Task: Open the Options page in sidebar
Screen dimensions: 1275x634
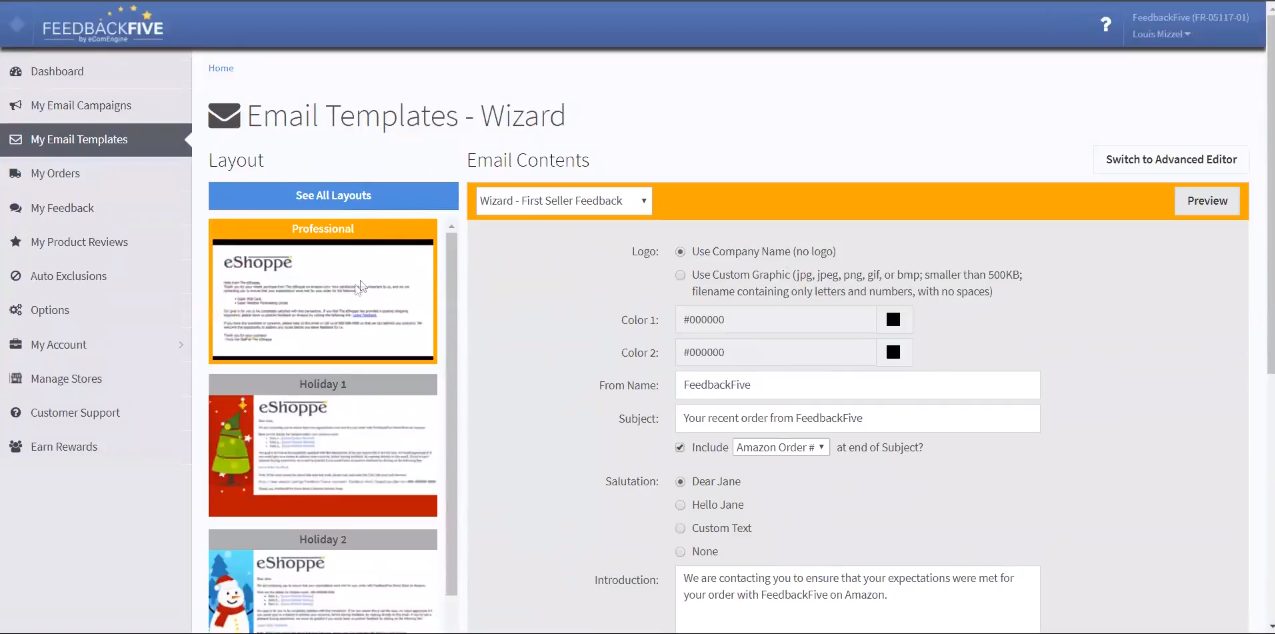Action: click(50, 310)
